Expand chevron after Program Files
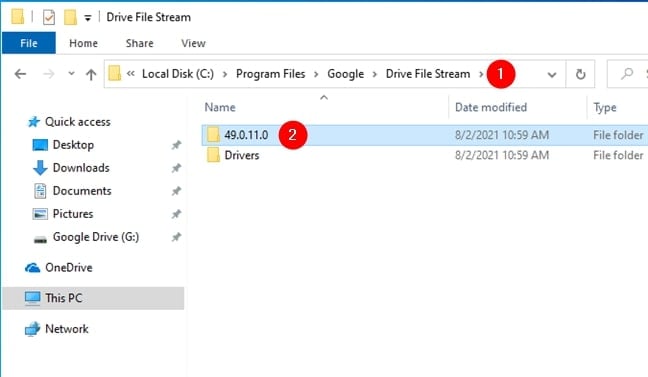The width and height of the screenshot is (648, 377). pos(316,74)
